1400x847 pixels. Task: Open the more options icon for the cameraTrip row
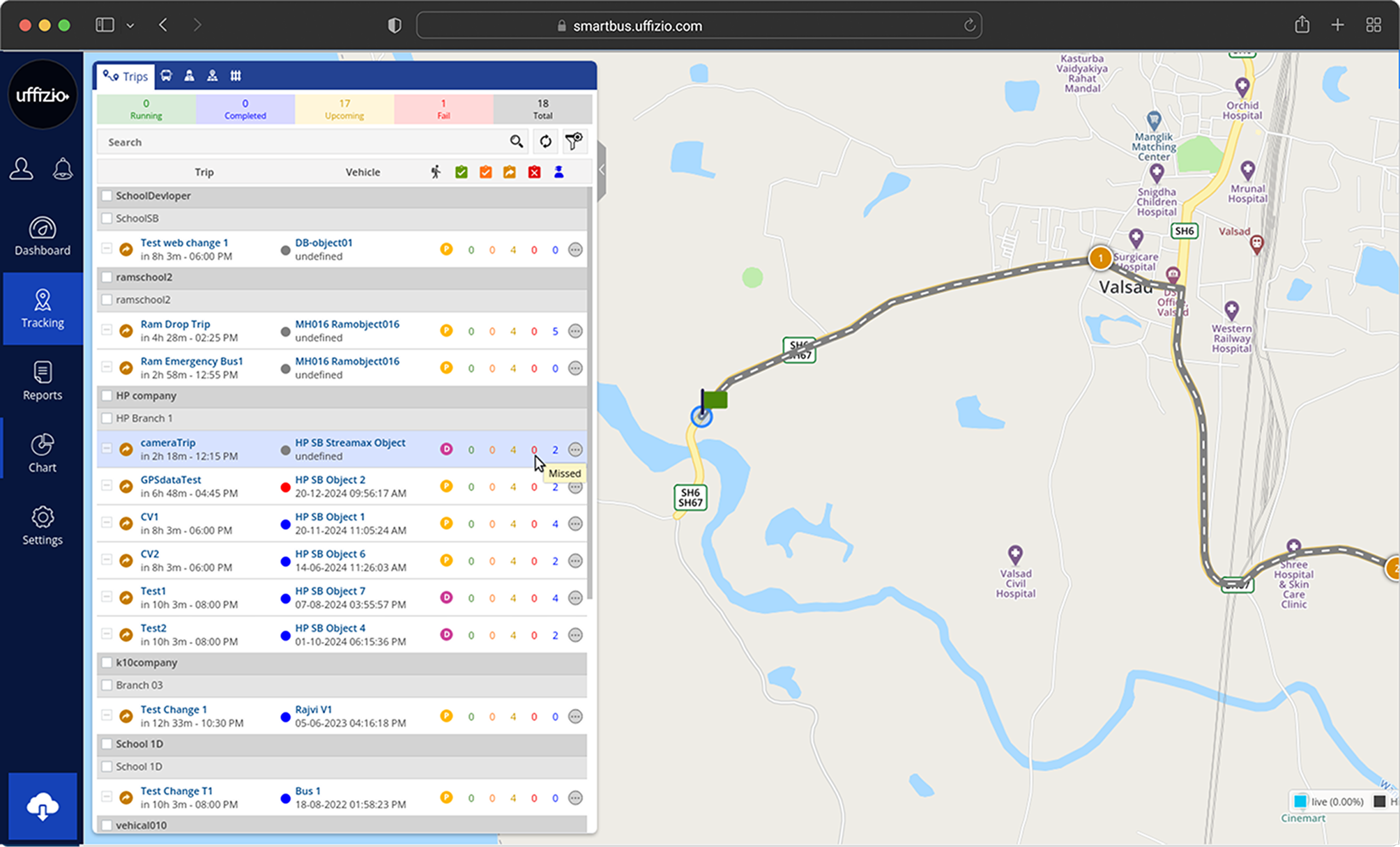(x=575, y=450)
